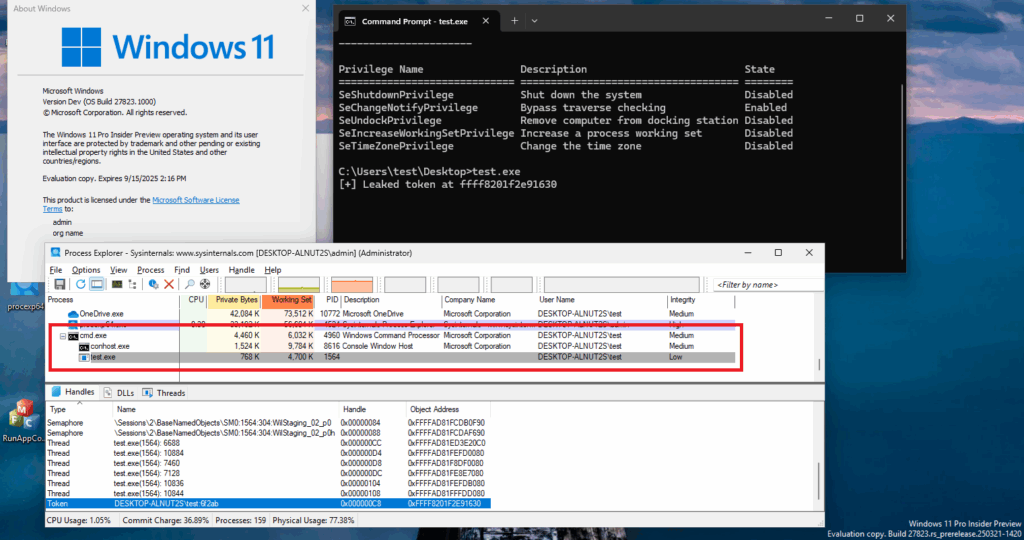The image size is (1024, 540).
Task: Select the OneDrive.exe process row
Action: click(391, 314)
